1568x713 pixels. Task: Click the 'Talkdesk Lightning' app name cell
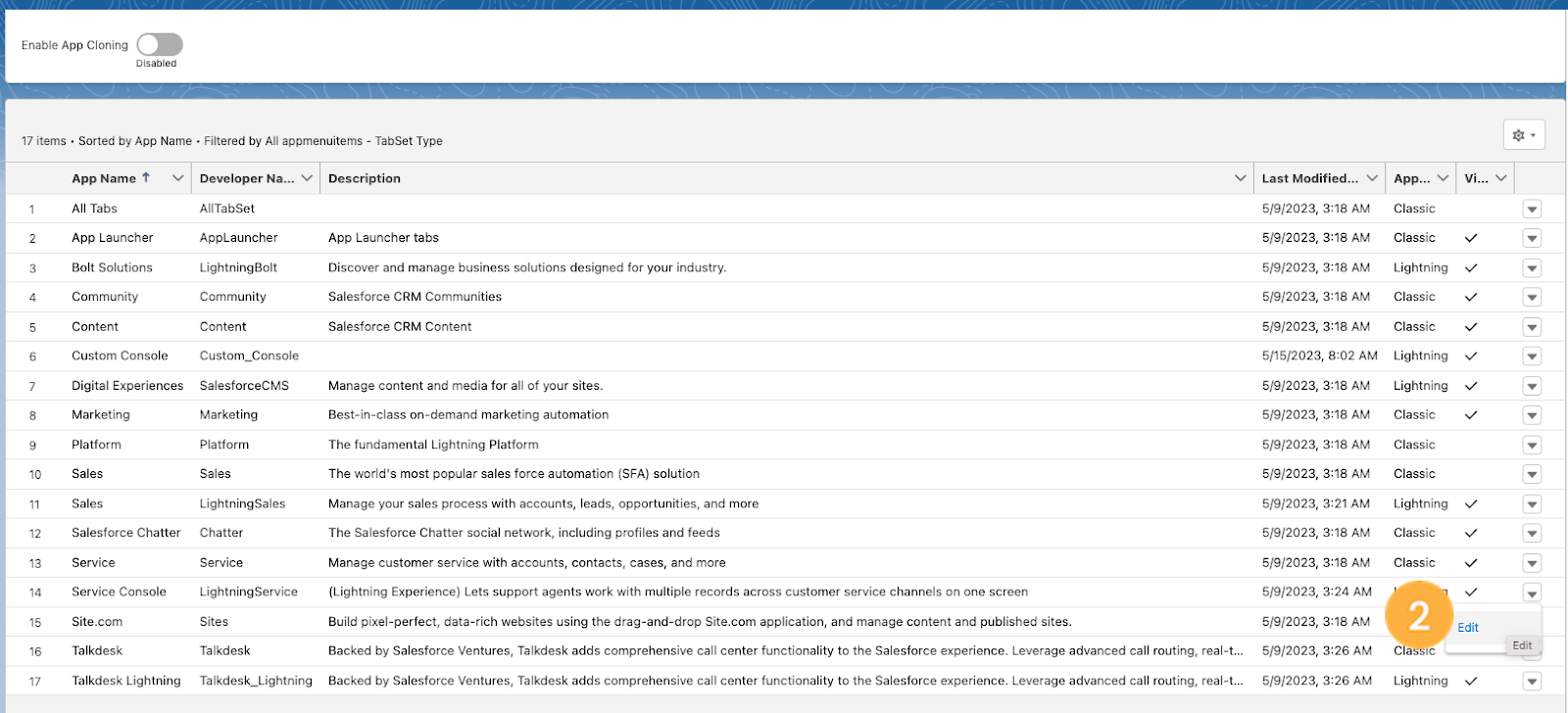coord(126,681)
